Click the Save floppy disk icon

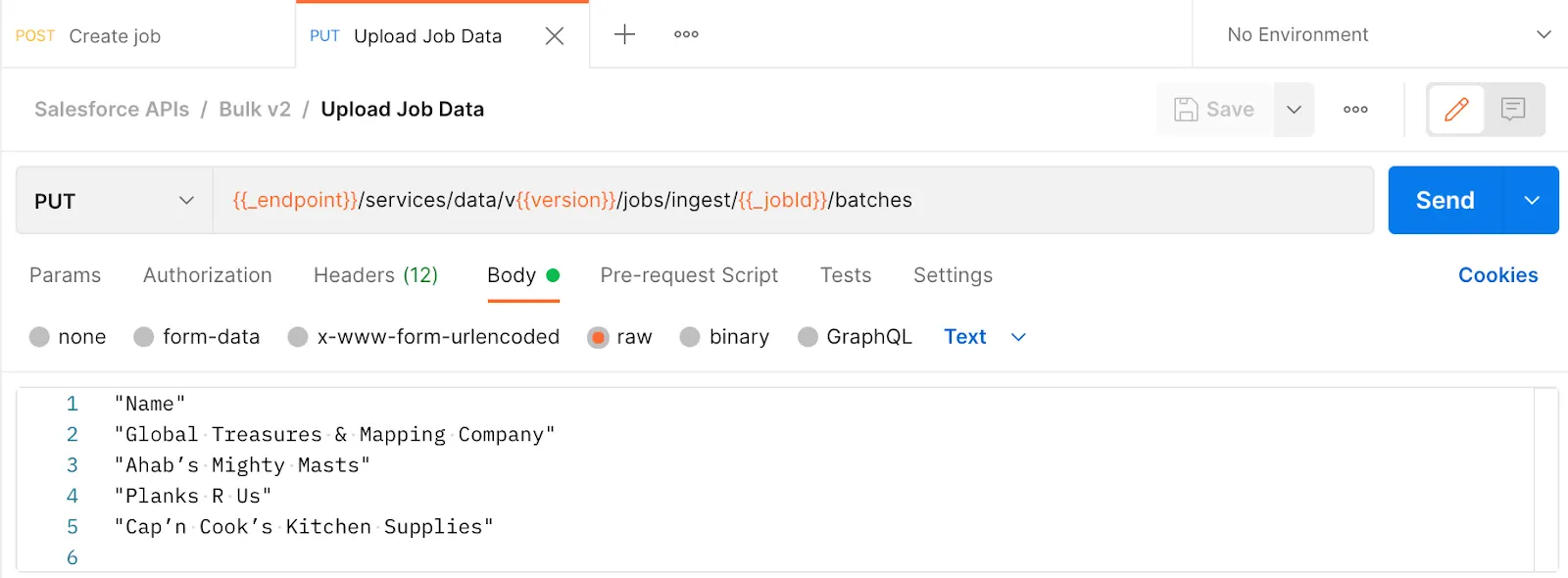click(1186, 110)
